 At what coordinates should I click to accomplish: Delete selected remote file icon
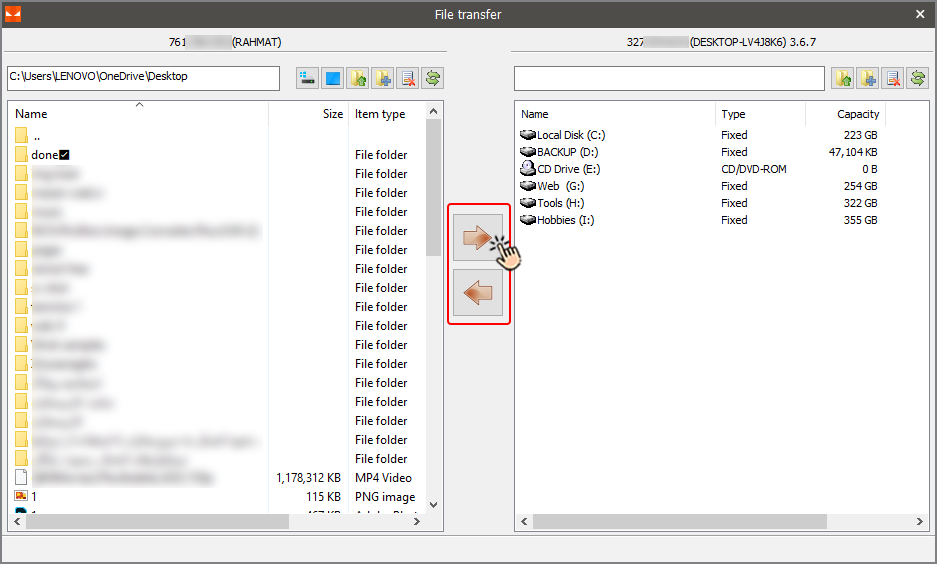click(x=893, y=78)
